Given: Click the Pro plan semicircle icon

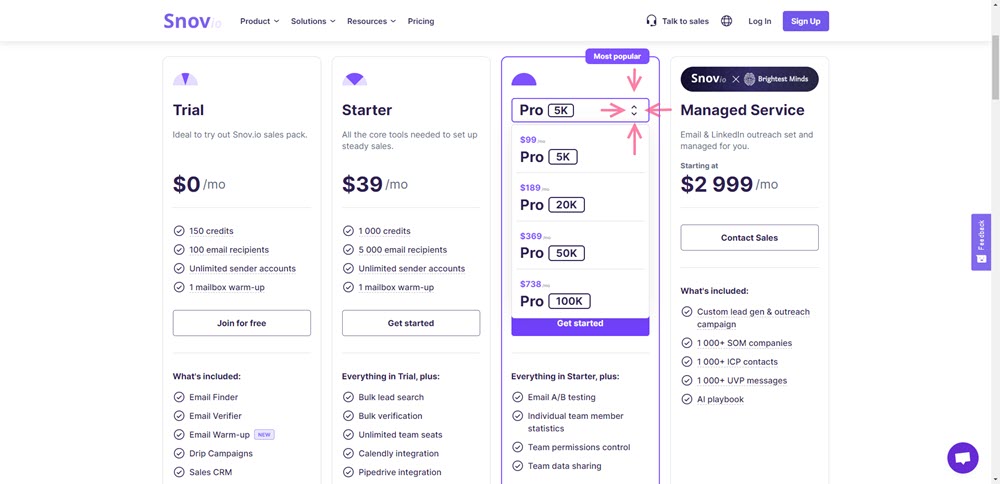Looking at the screenshot, I should pos(524,79).
